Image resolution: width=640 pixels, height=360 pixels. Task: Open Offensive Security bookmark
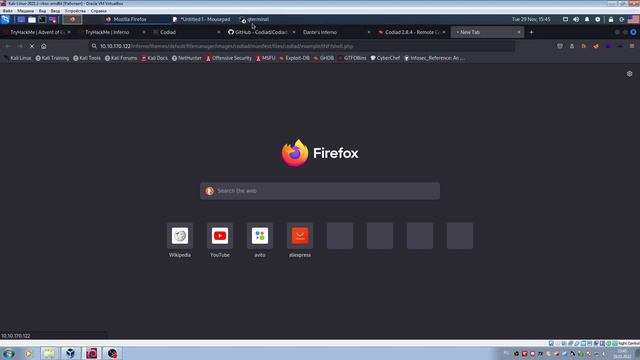click(229, 58)
